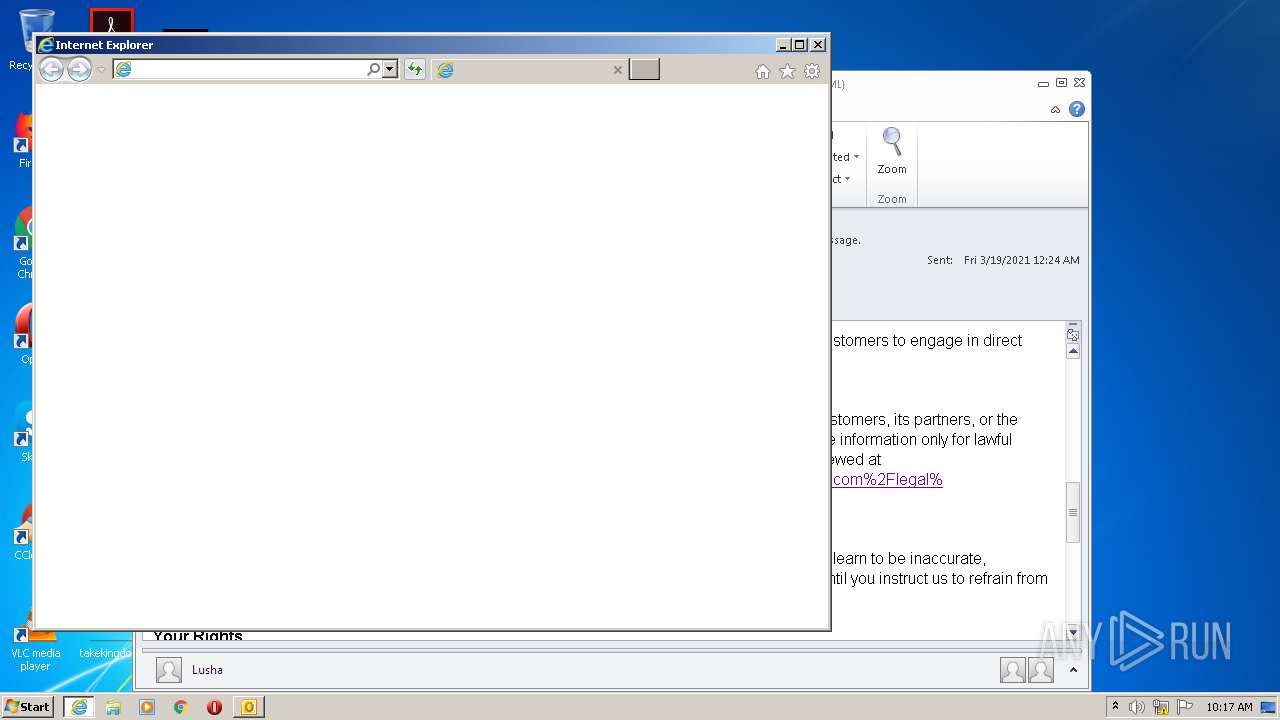Close the current Internet Explorer tab
The width and height of the screenshot is (1280, 720).
click(617, 70)
